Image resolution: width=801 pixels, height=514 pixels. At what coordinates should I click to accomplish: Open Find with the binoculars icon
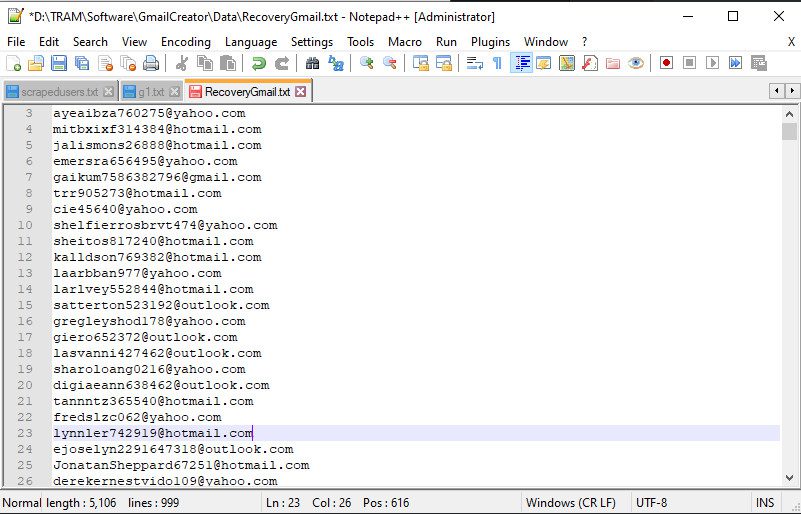[312, 63]
